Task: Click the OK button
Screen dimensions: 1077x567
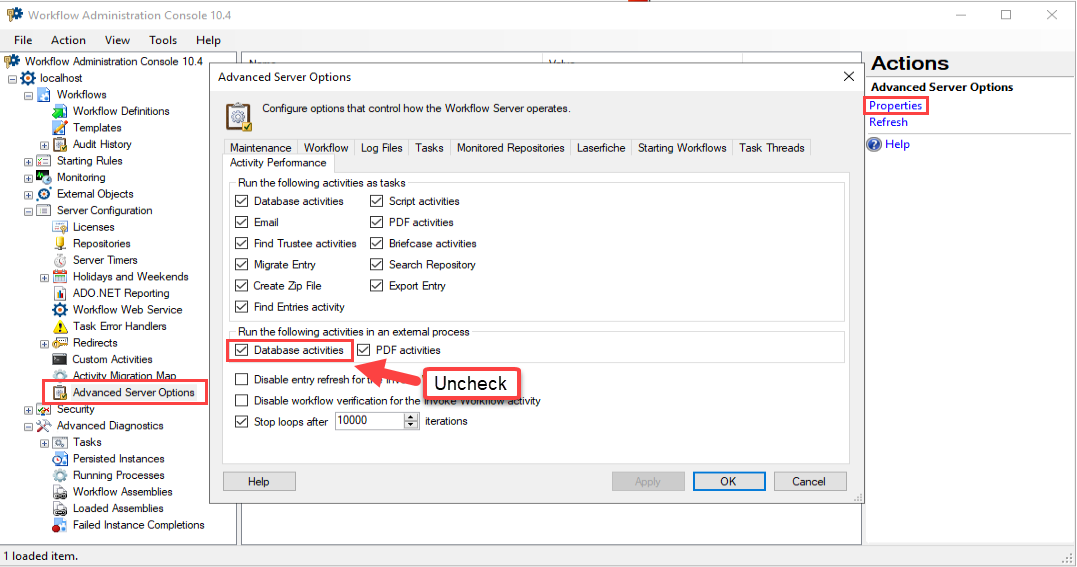Action: coord(729,481)
